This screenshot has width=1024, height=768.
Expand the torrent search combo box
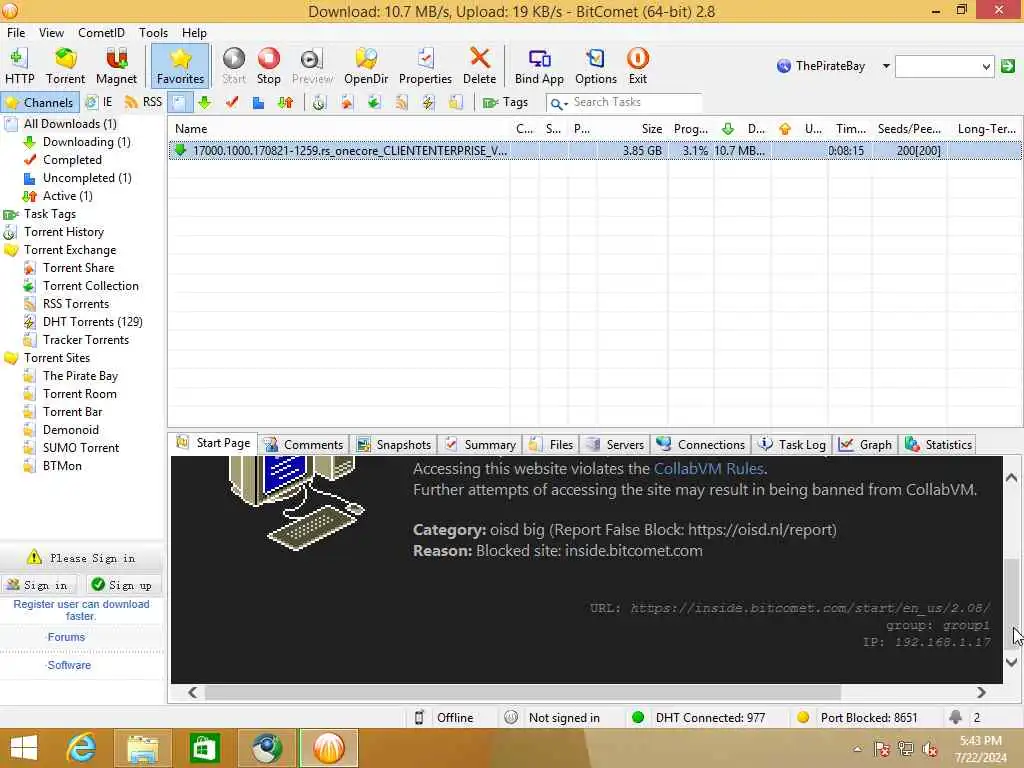[986, 66]
